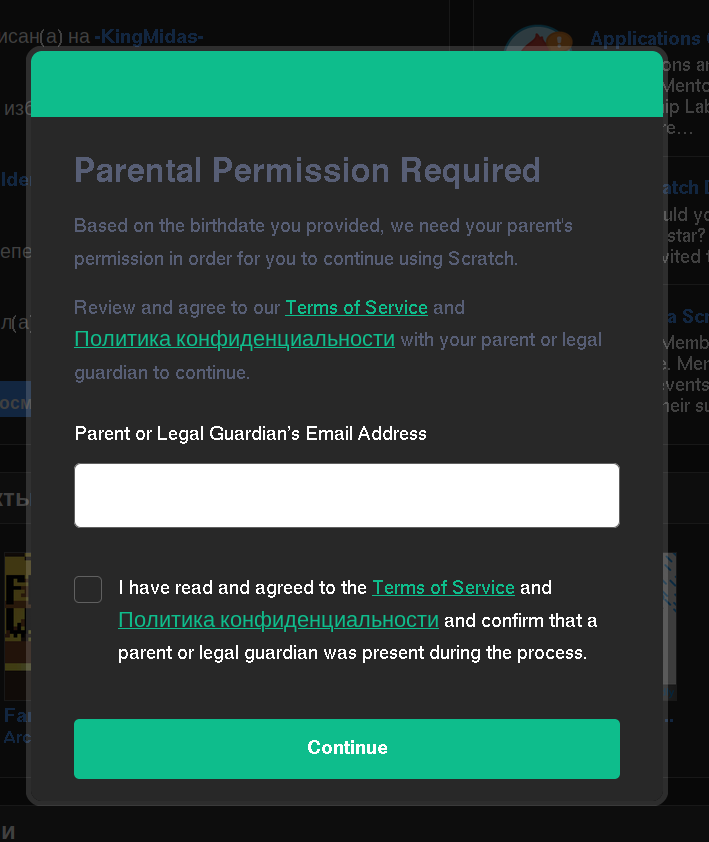
Task: Focus the parent email address input field
Action: (347, 495)
